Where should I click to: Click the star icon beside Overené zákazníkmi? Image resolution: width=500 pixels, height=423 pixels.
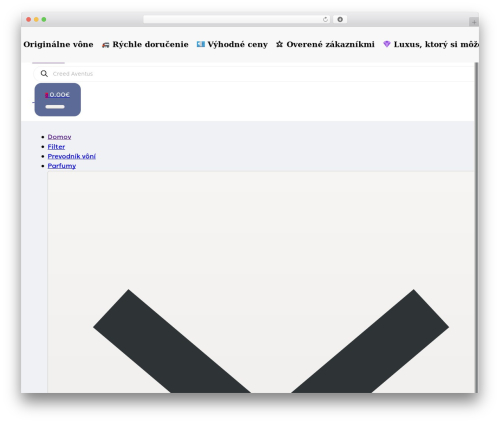tap(279, 44)
